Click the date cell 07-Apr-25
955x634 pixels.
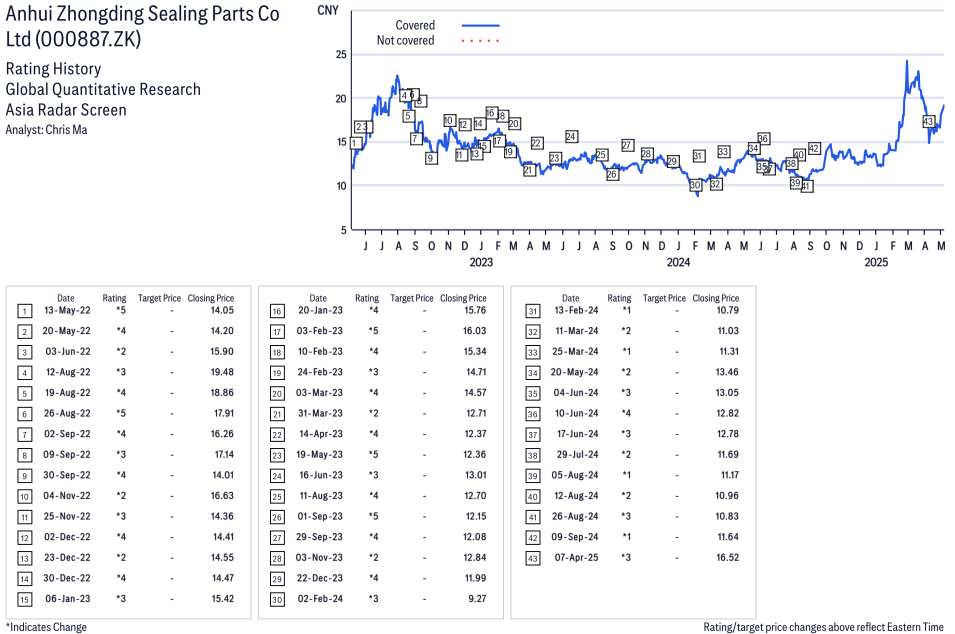576,558
